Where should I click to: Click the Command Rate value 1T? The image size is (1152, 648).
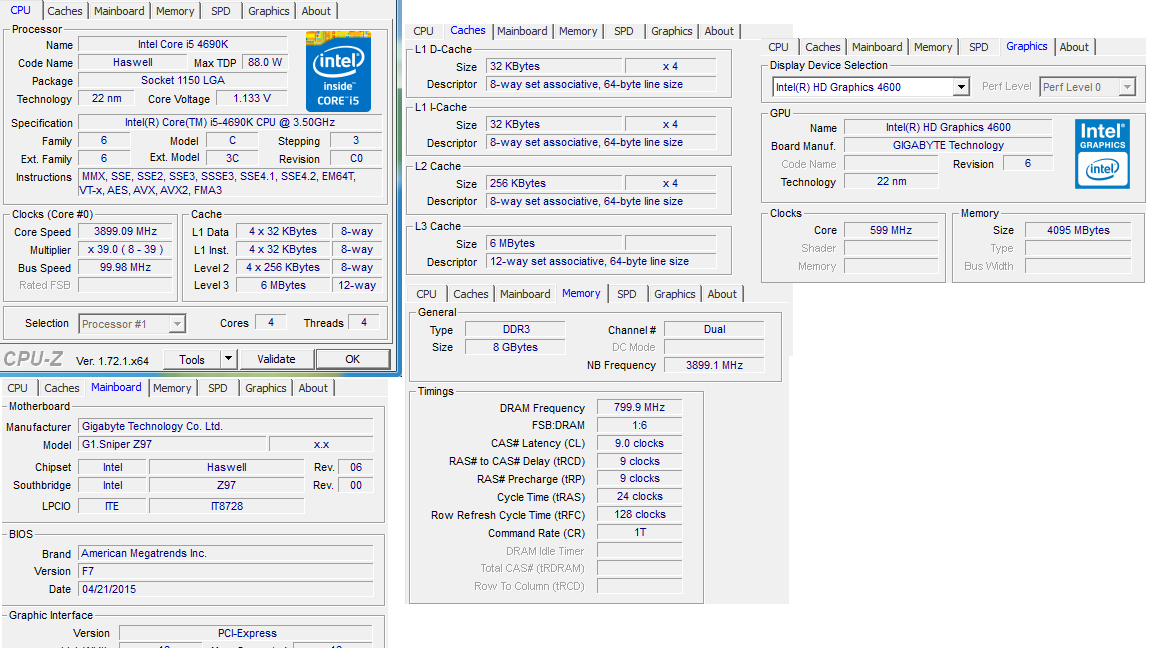(639, 533)
